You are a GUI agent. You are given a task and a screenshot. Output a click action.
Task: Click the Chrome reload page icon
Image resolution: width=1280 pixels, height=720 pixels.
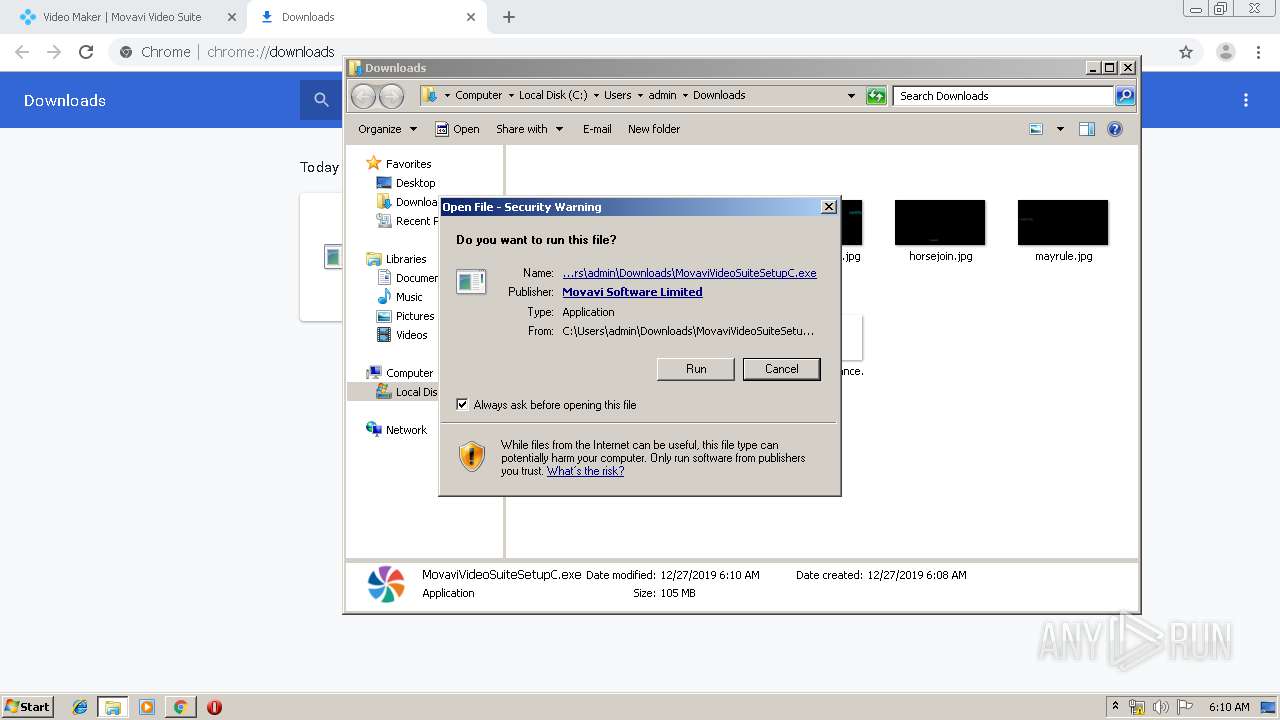tap(86, 52)
